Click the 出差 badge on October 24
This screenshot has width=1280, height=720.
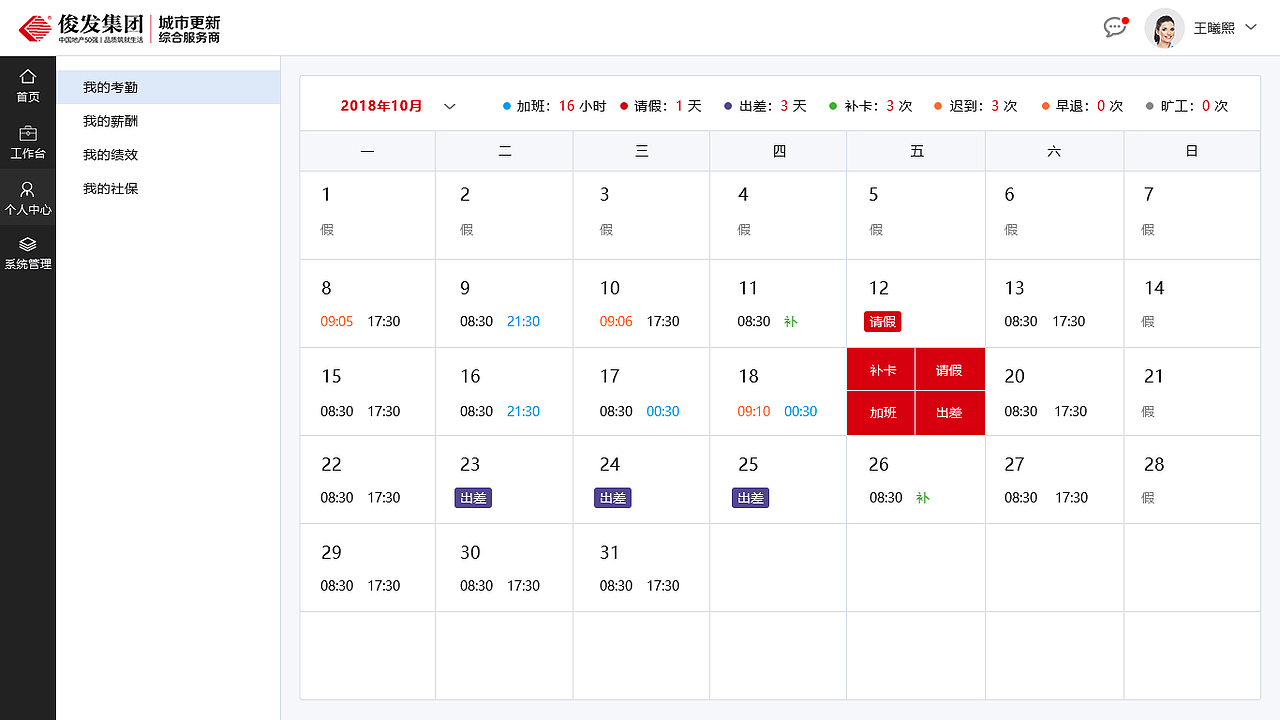click(x=612, y=497)
